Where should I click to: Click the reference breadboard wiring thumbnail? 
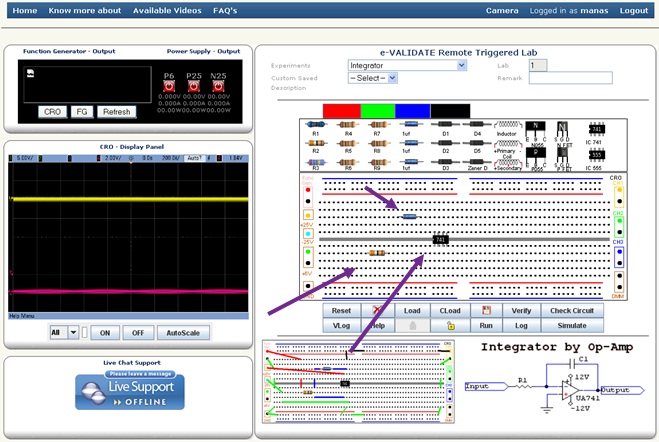pyautogui.click(x=358, y=382)
